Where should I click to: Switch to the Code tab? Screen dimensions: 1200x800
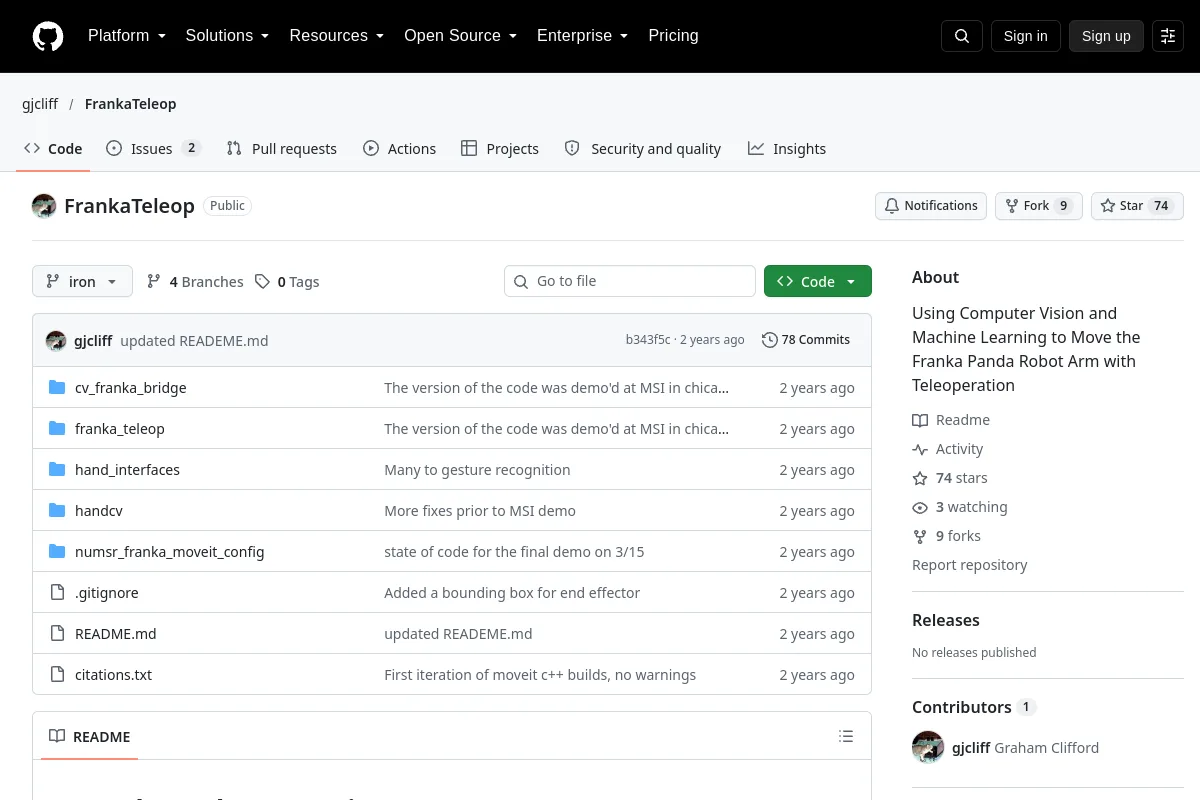point(53,149)
